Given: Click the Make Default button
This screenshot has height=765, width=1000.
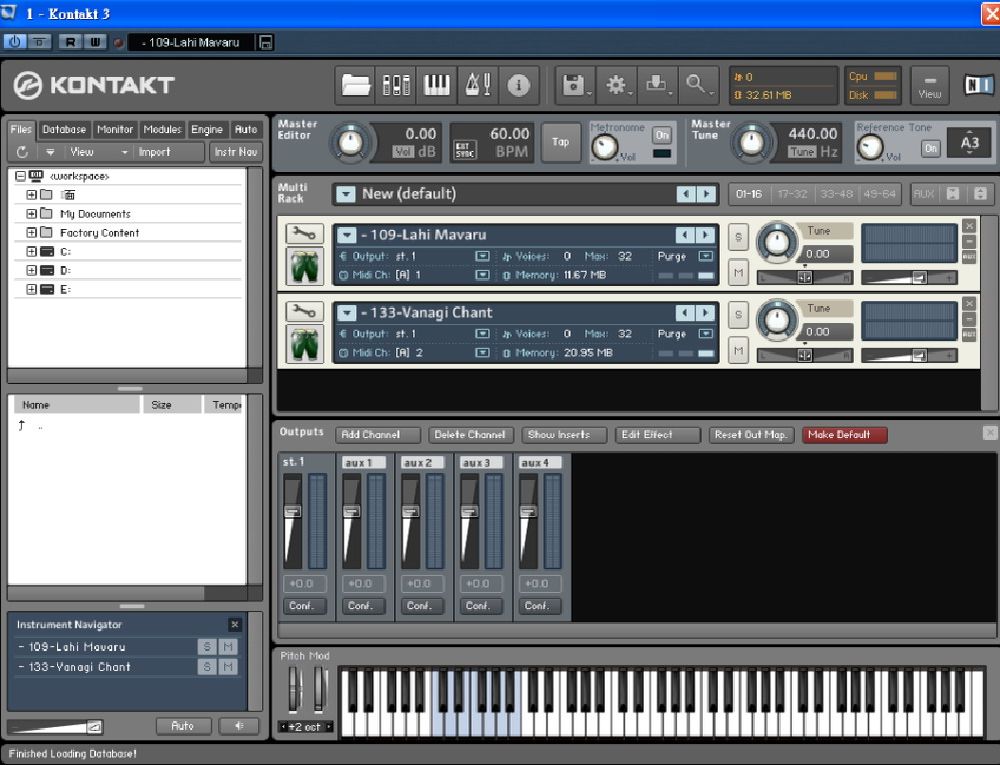Looking at the screenshot, I should [x=844, y=435].
